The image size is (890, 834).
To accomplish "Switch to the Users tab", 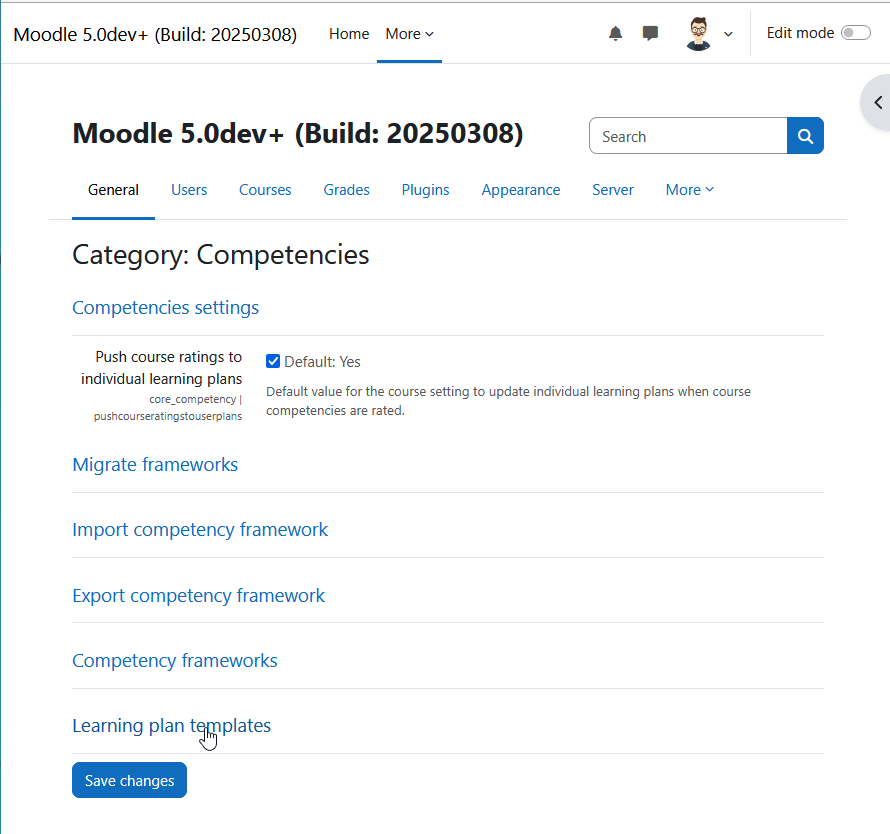I will [189, 190].
